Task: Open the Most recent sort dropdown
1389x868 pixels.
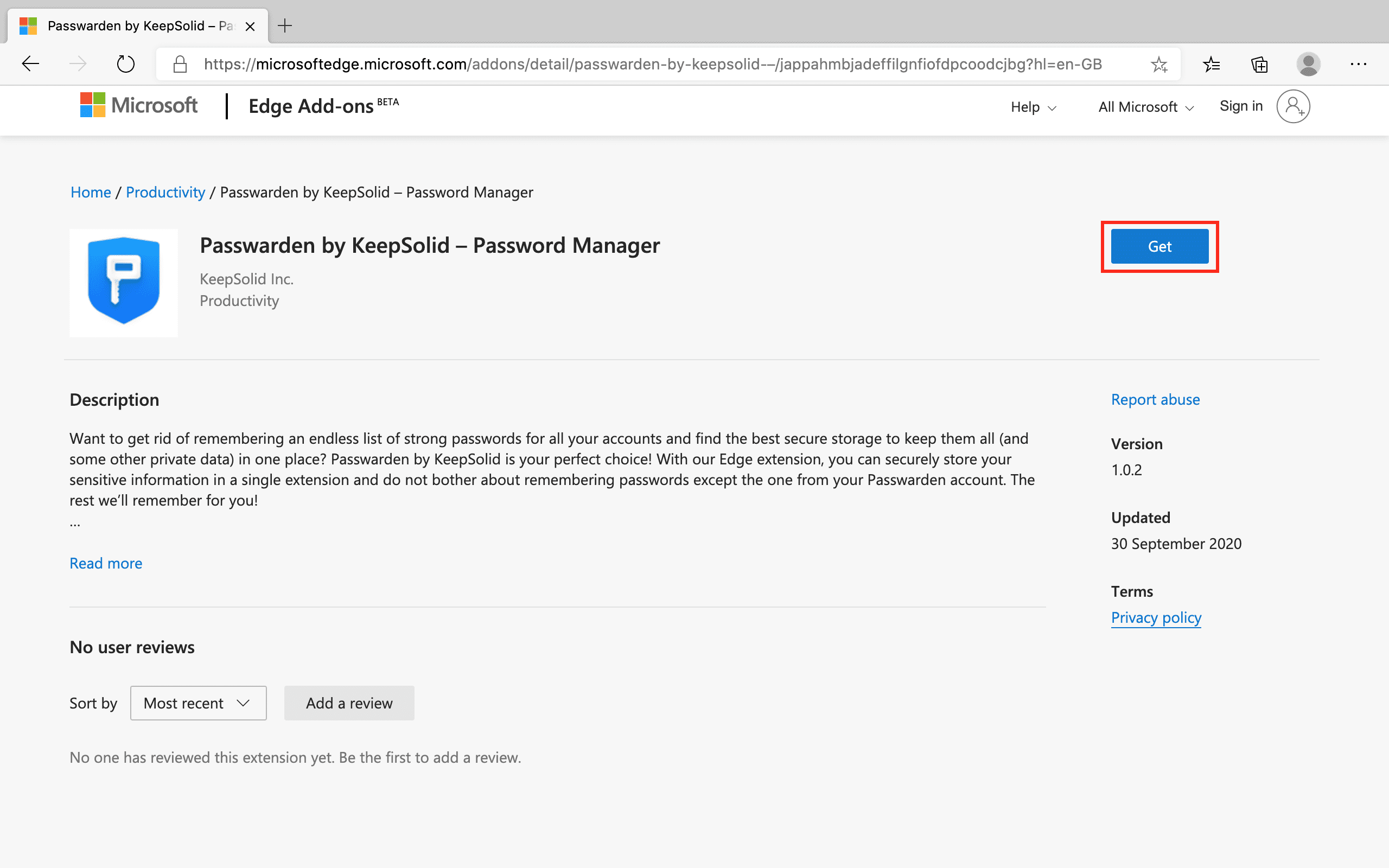Action: 198,703
